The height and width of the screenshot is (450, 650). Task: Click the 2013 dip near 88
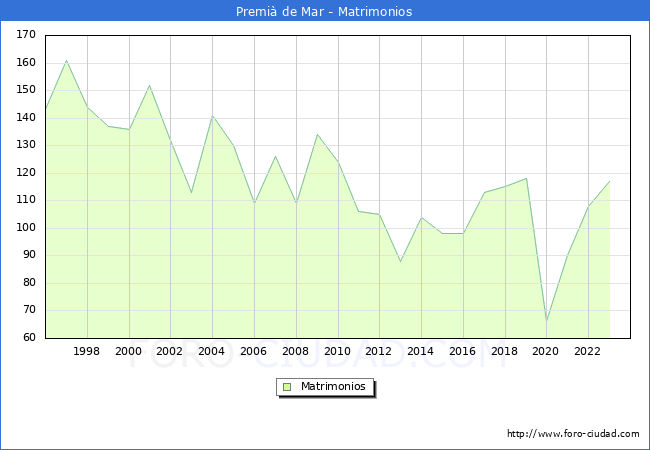(x=400, y=261)
